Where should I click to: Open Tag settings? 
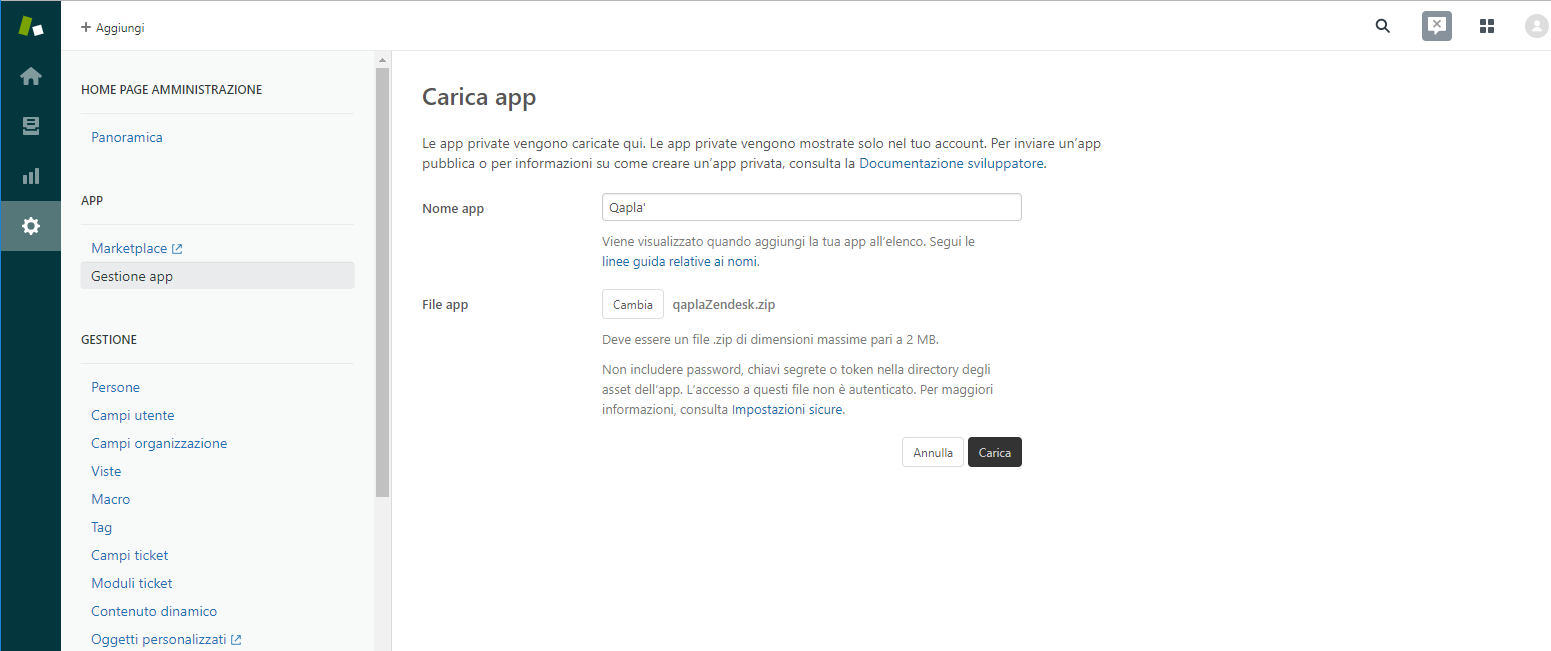tap(102, 528)
